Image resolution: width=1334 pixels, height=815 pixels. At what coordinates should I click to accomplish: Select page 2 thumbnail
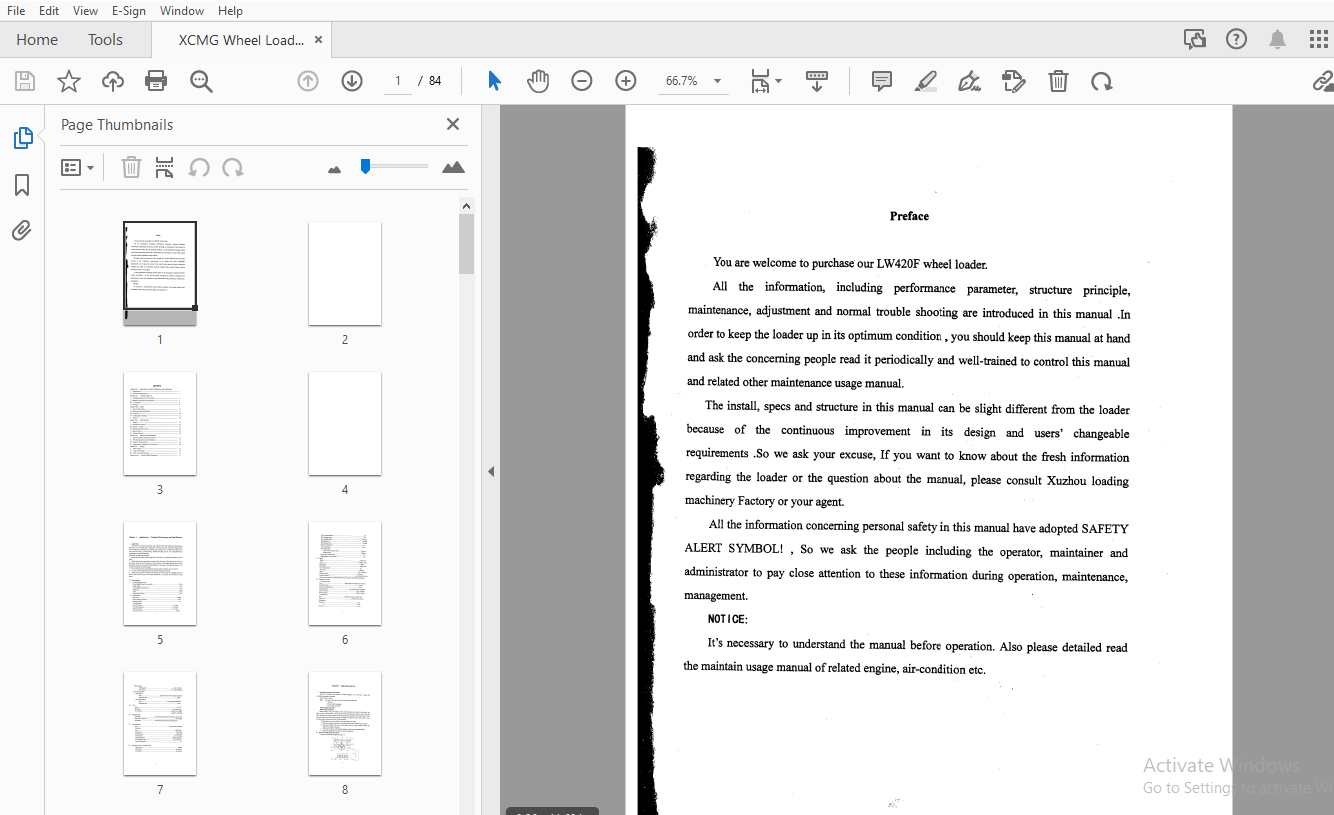click(x=345, y=273)
